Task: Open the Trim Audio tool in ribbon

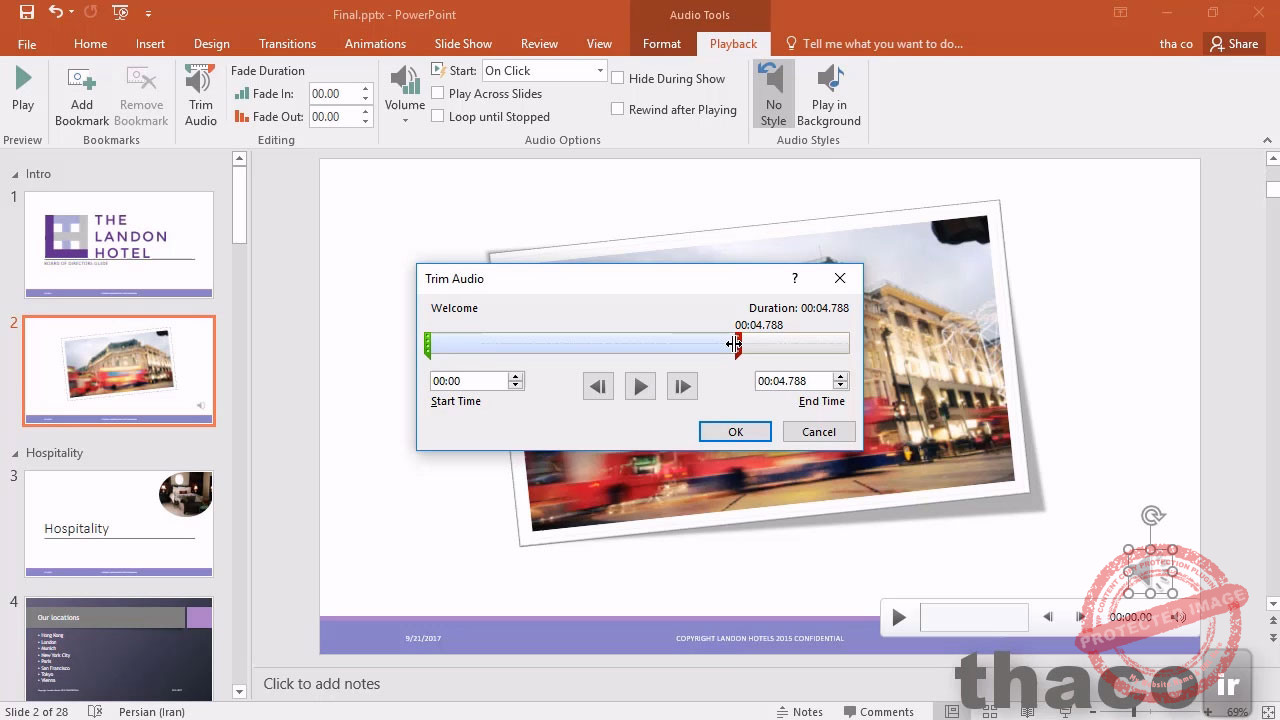Action: pyautogui.click(x=200, y=96)
